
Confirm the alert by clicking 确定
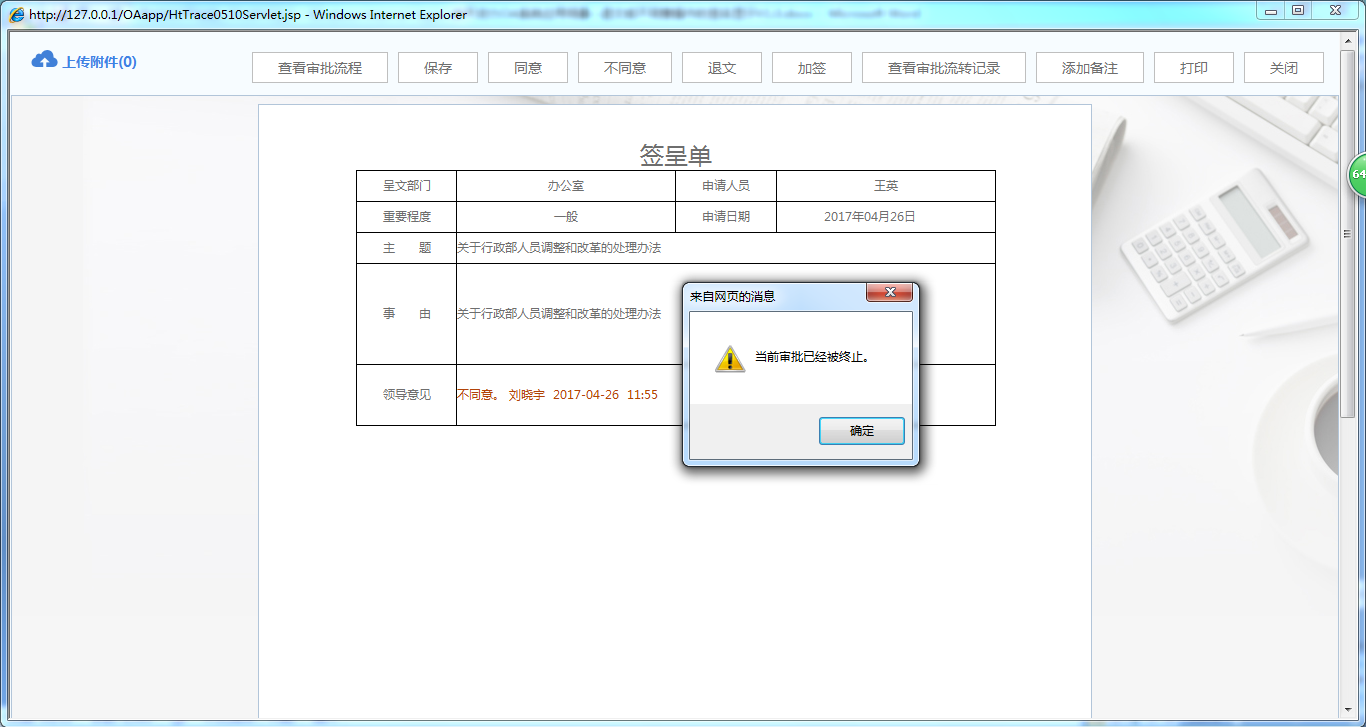point(861,430)
